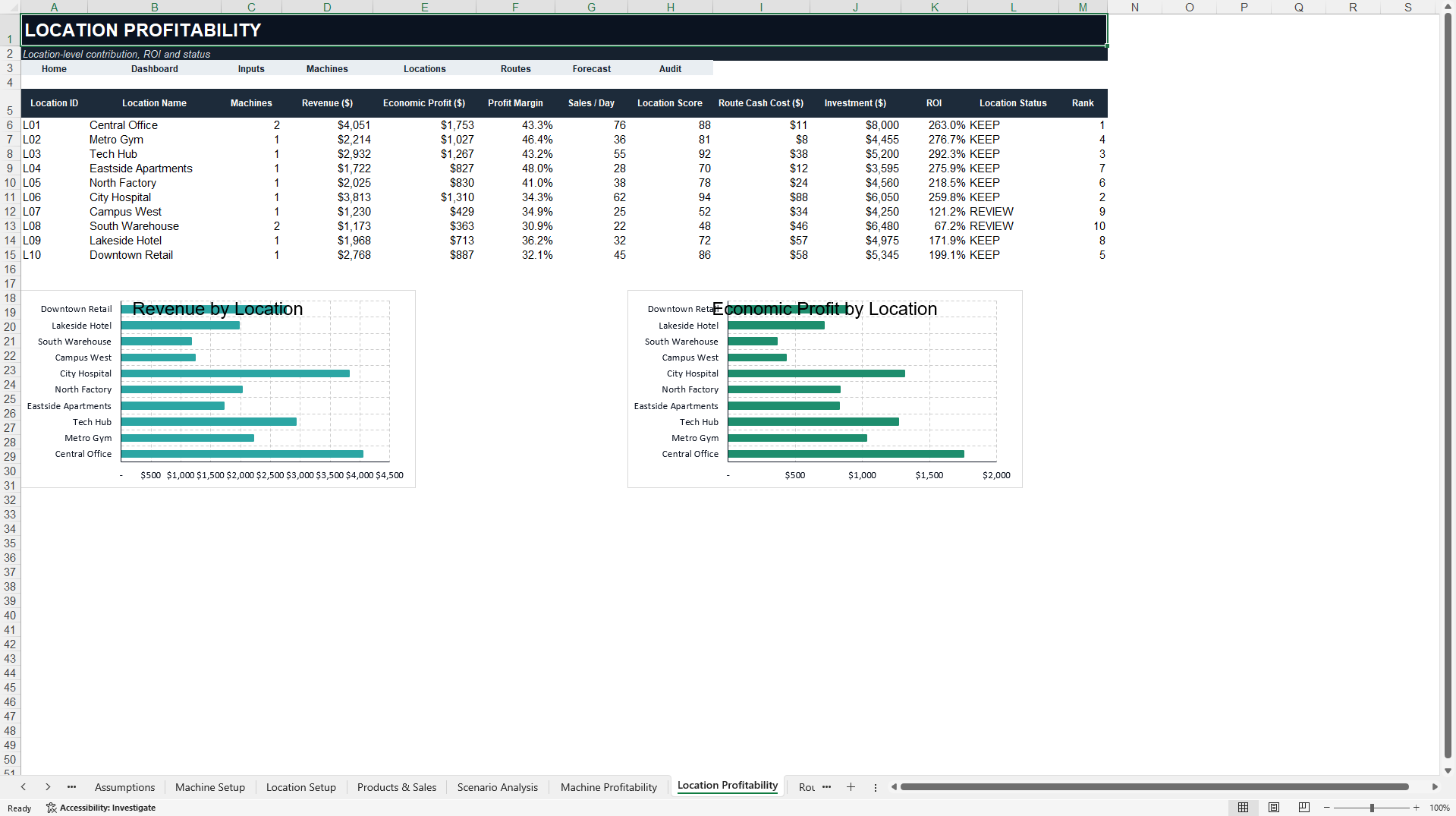Select Tech Hub revenue cell $2,932
1456x816 pixels.
[x=327, y=154]
